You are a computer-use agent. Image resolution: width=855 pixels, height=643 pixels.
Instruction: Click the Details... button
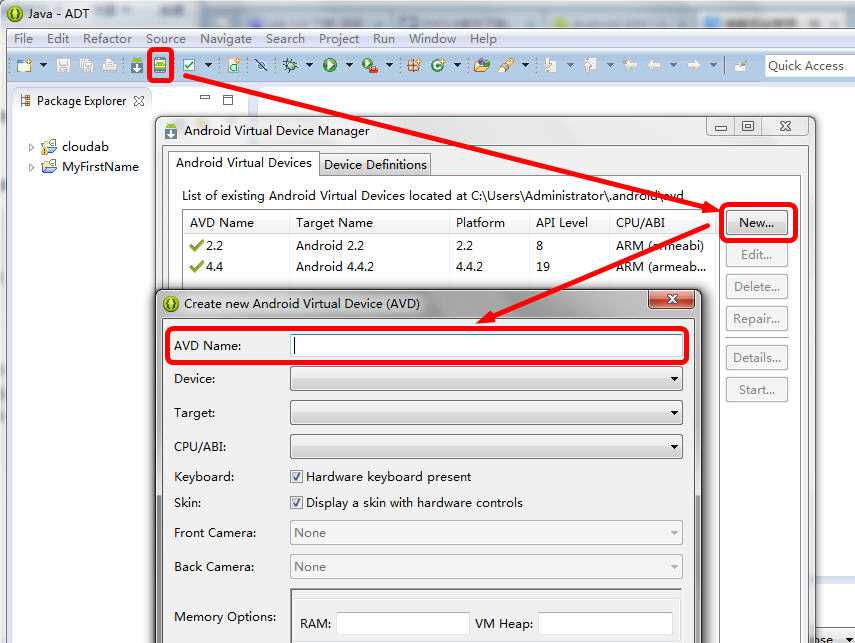756,358
